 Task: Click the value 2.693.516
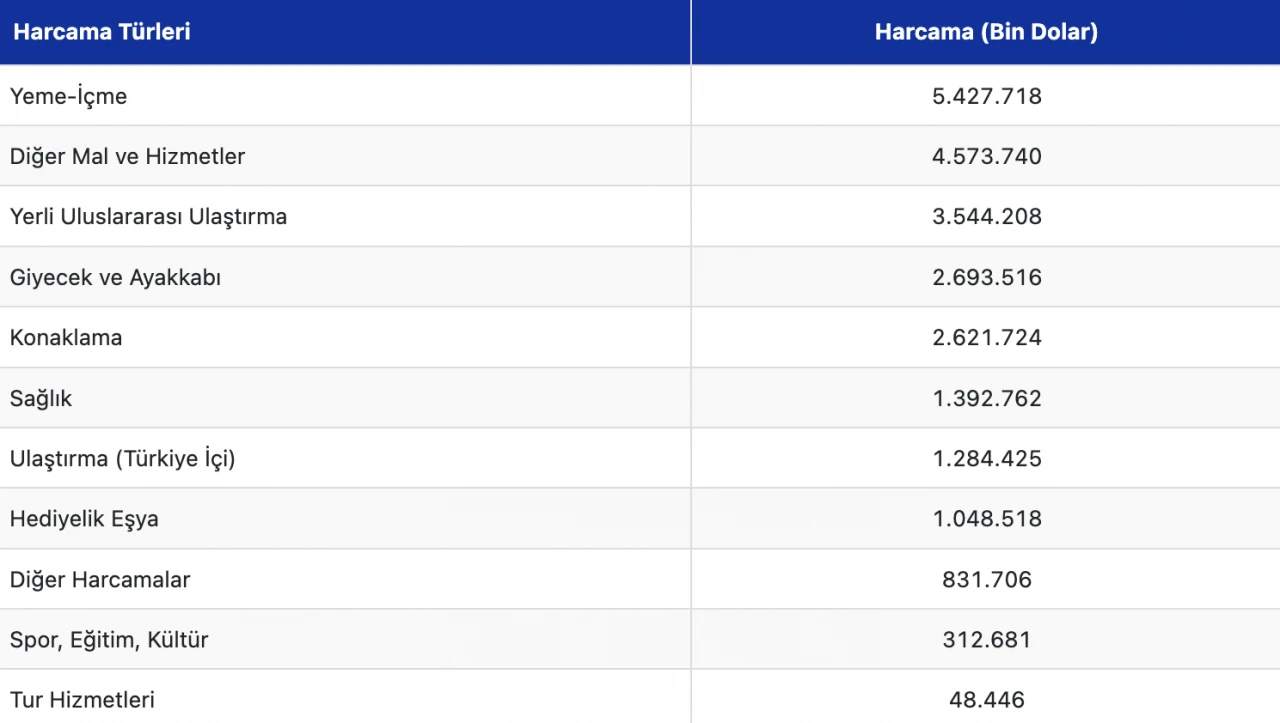[x=987, y=278]
